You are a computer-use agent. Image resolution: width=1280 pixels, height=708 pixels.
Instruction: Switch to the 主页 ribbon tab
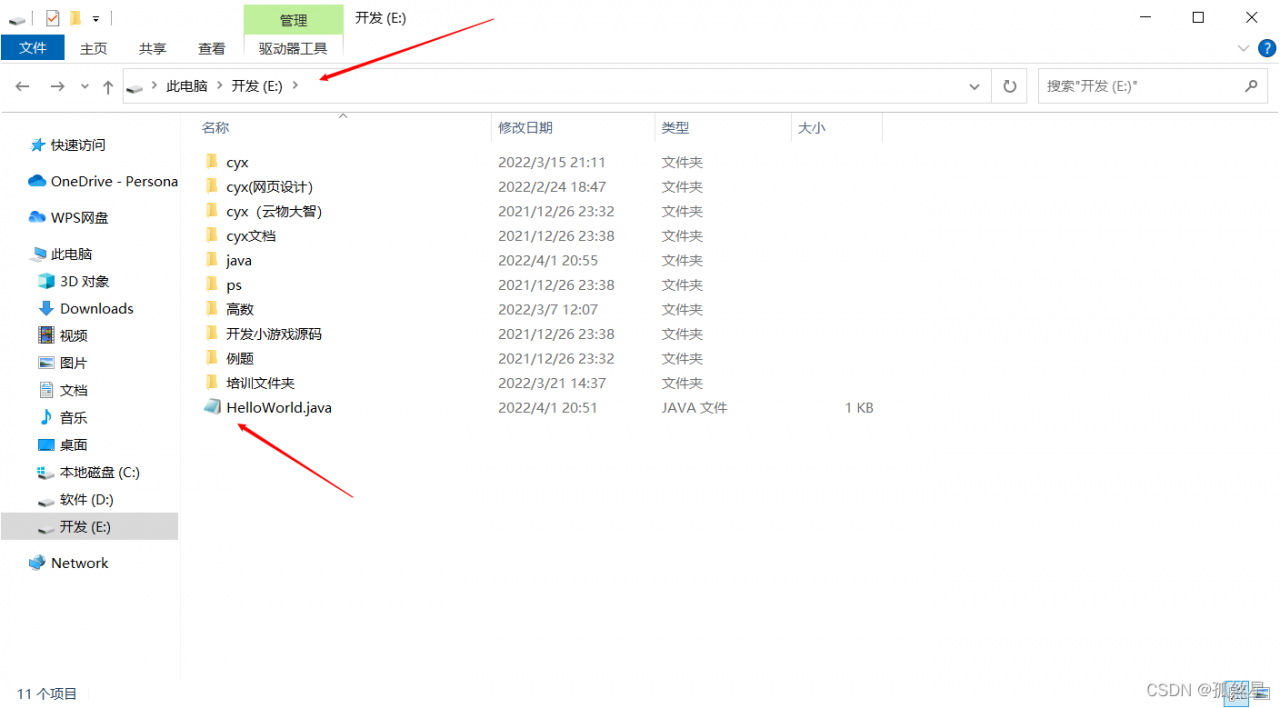tap(93, 48)
